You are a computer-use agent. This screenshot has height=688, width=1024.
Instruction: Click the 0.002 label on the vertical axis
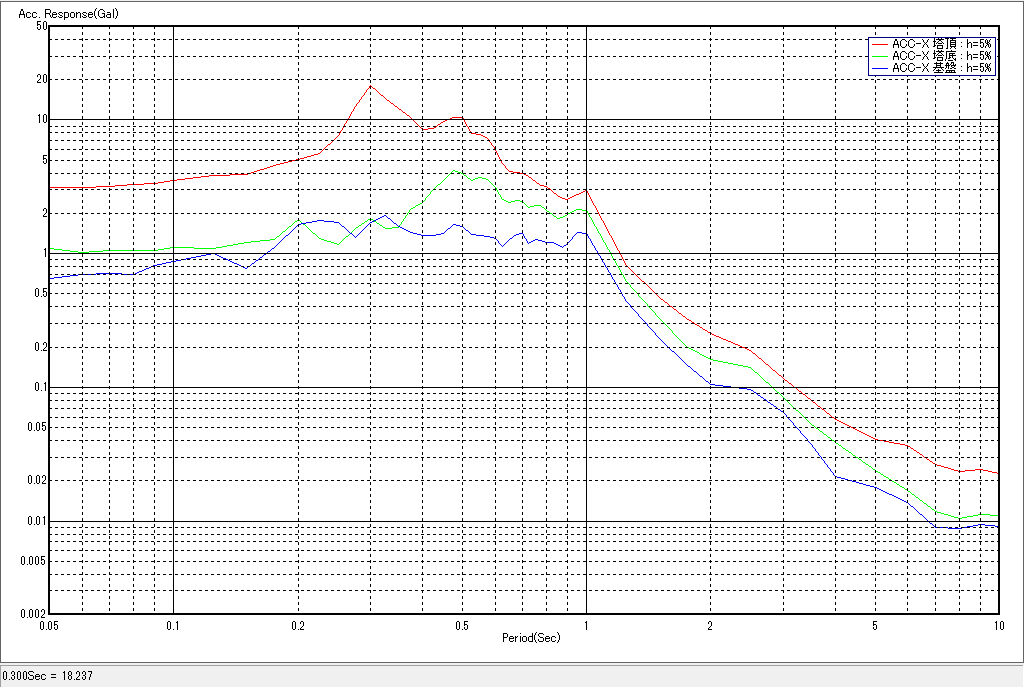click(x=34, y=614)
